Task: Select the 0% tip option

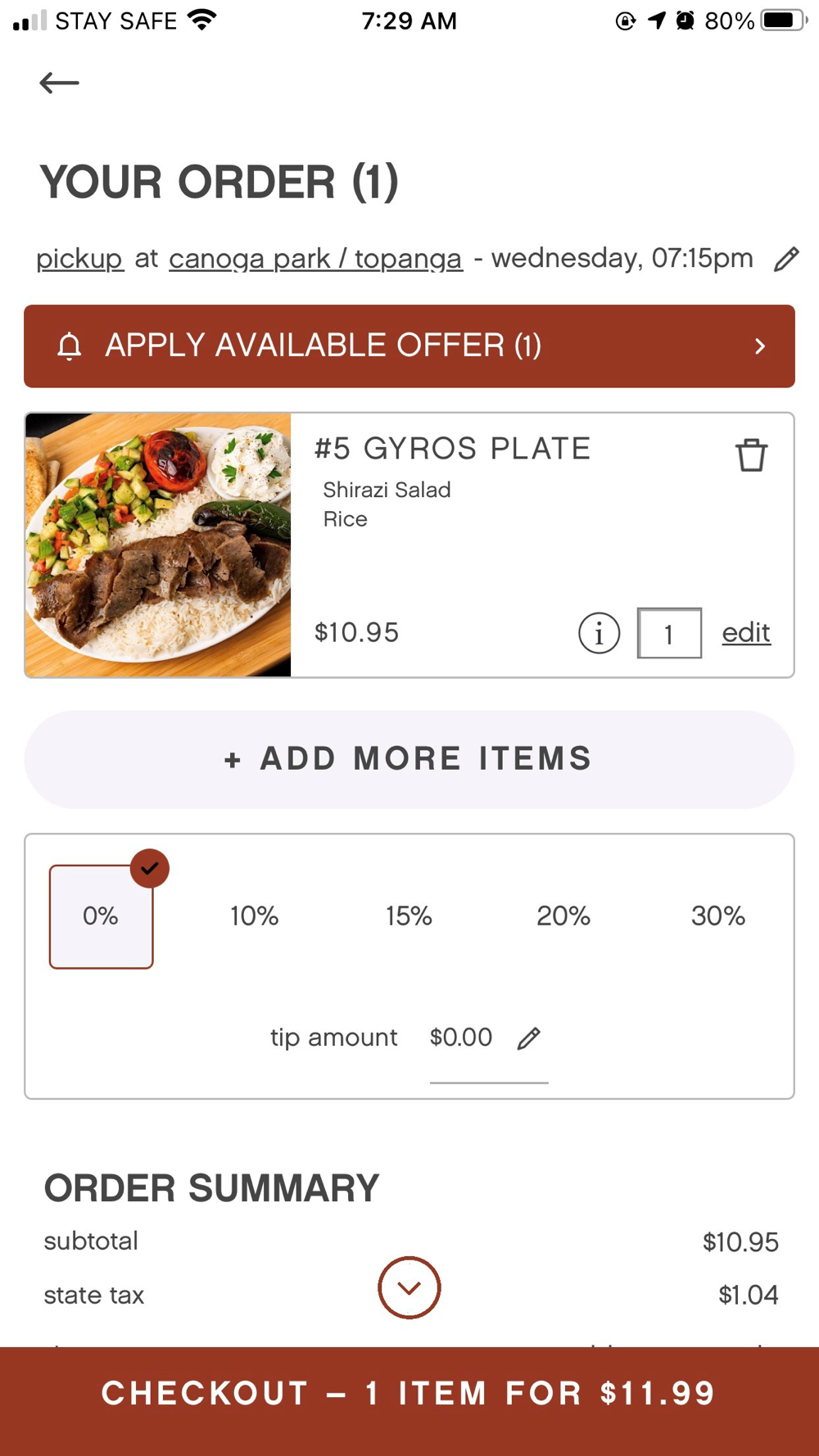Action: point(101,916)
